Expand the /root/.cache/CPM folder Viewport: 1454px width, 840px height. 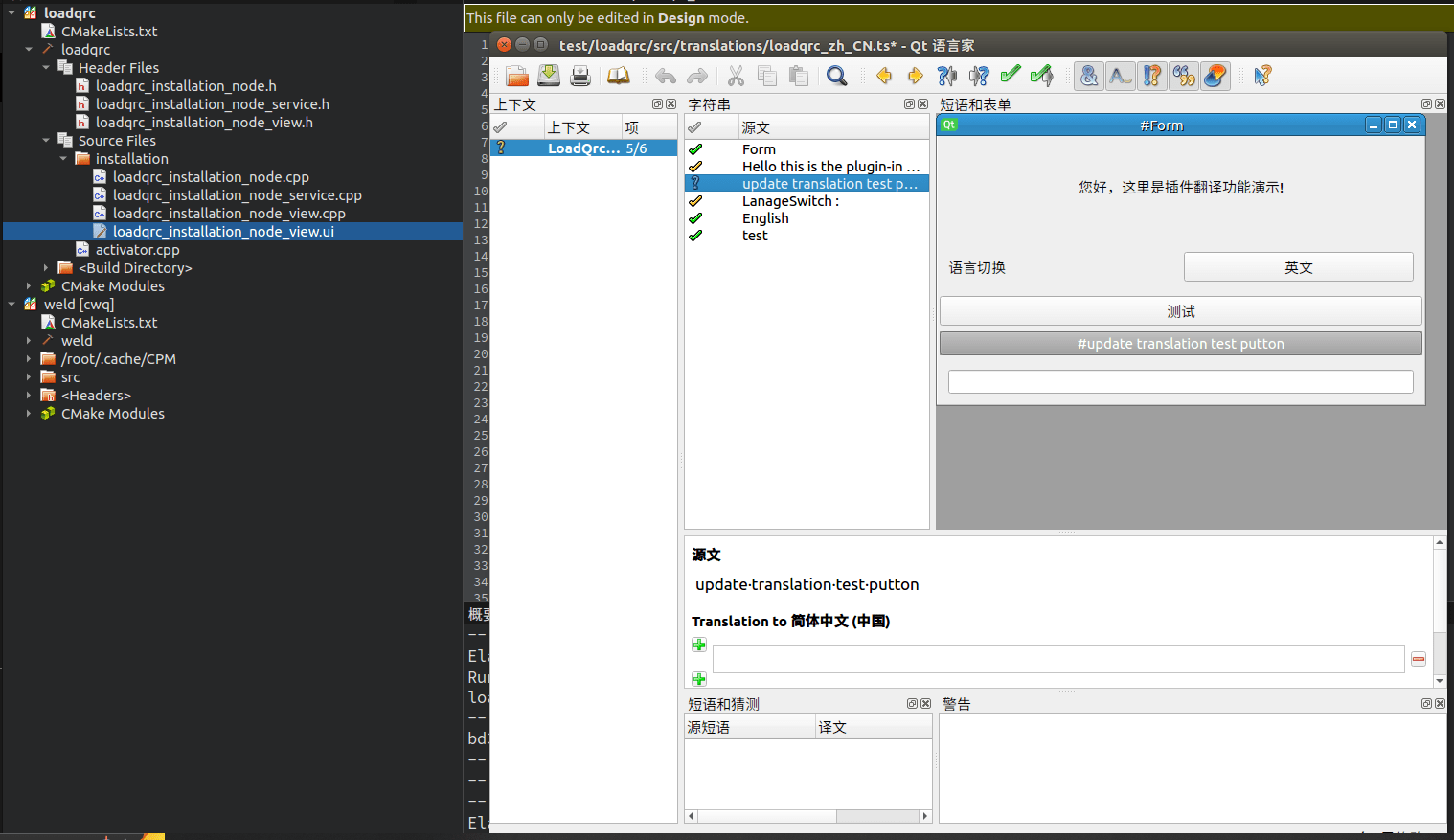click(29, 359)
